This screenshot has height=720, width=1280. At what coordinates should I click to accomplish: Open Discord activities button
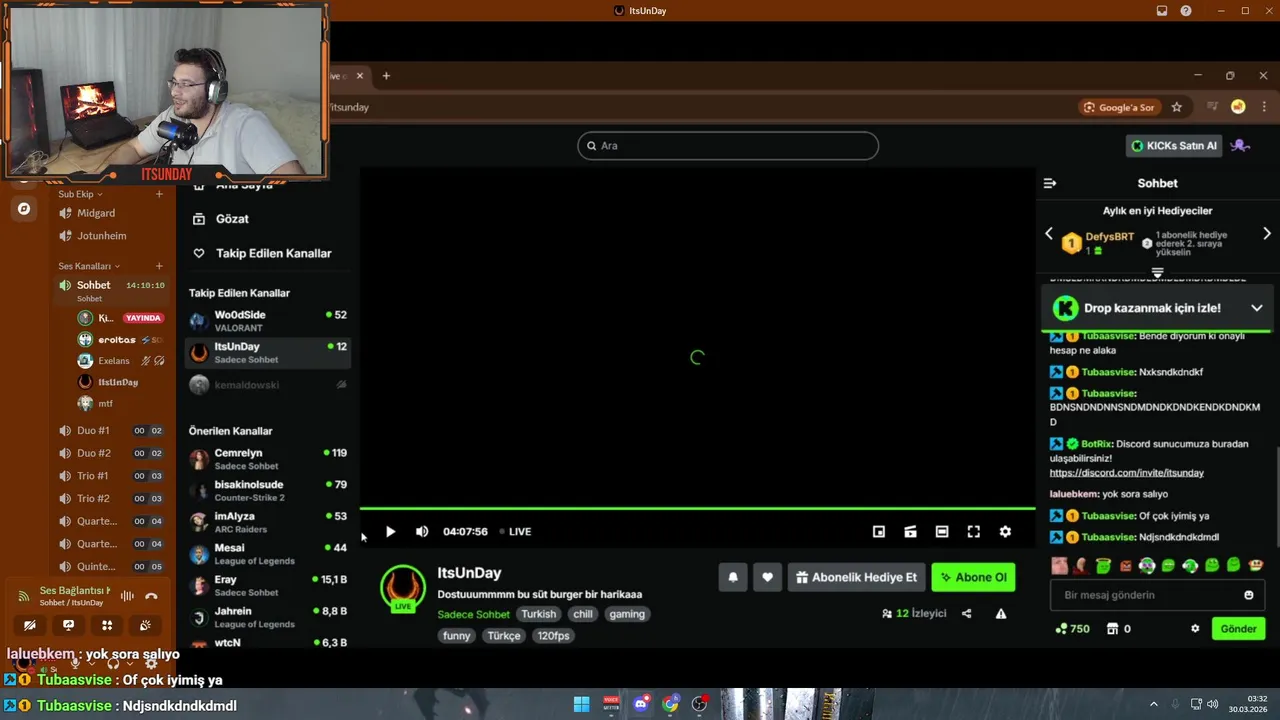click(x=107, y=625)
